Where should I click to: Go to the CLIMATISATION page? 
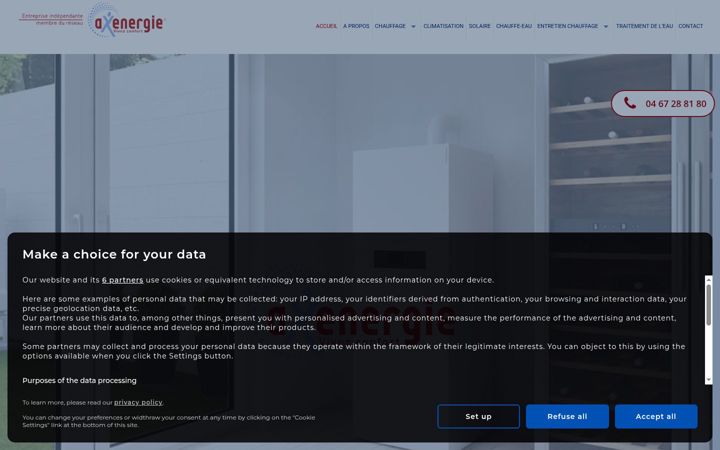[443, 26]
